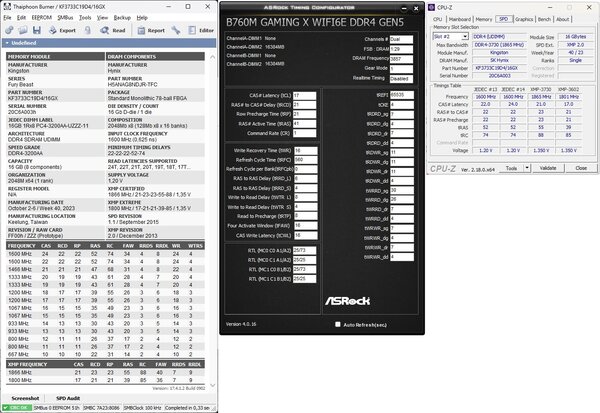600x413 pixels.
Task: Click the Command Rate (CR) field
Action: pyautogui.click(x=305, y=133)
